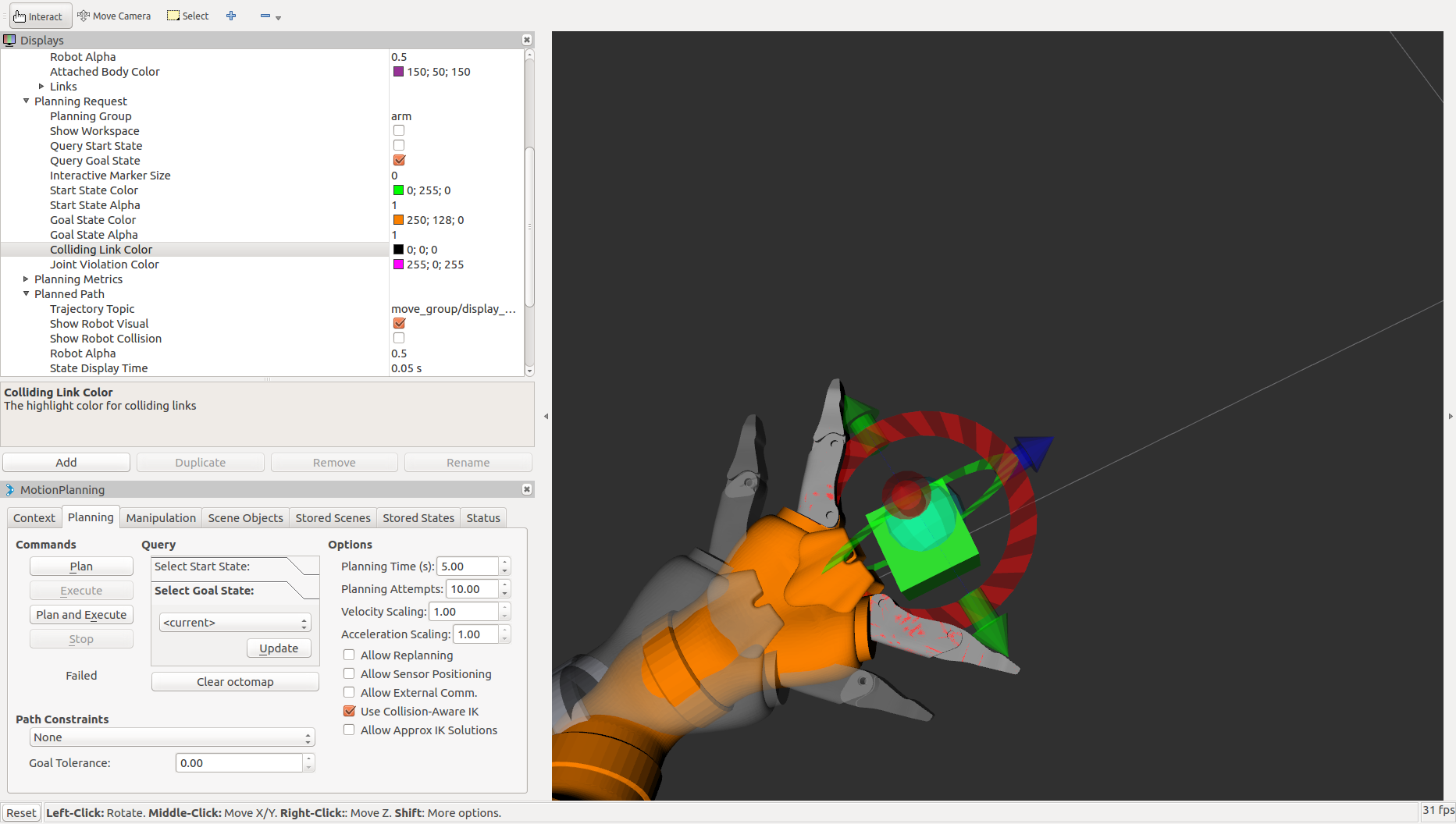Click the Plan button
Image resolution: width=1456 pixels, height=824 pixels.
[x=81, y=566]
